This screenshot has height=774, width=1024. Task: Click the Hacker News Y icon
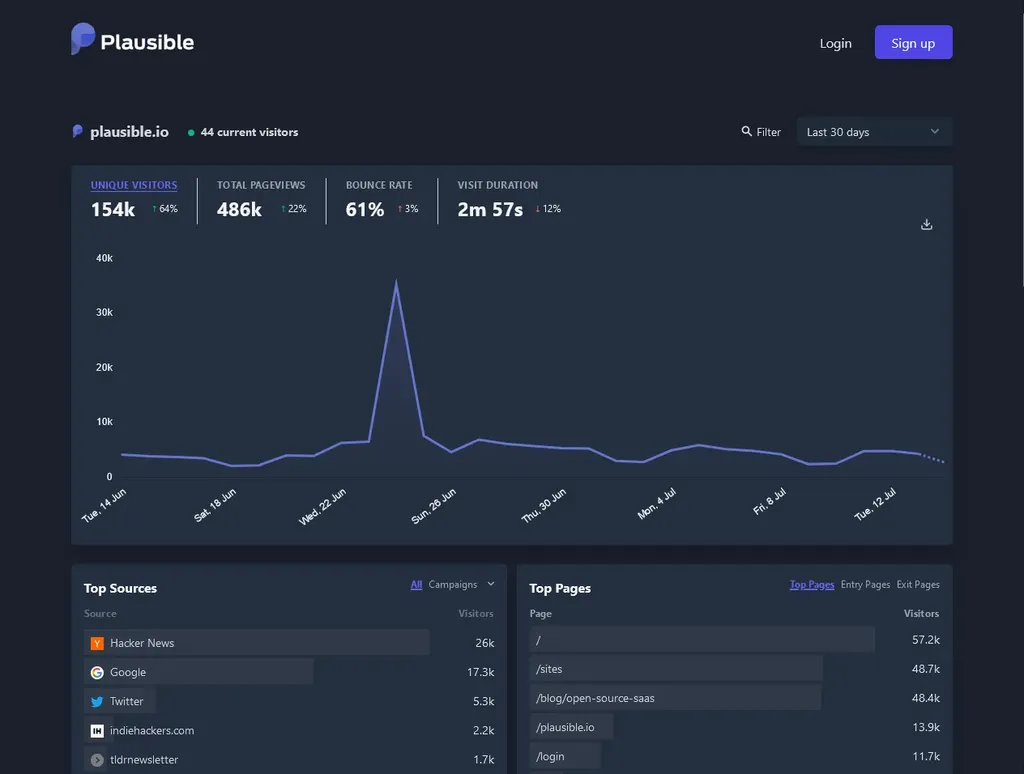click(97, 643)
